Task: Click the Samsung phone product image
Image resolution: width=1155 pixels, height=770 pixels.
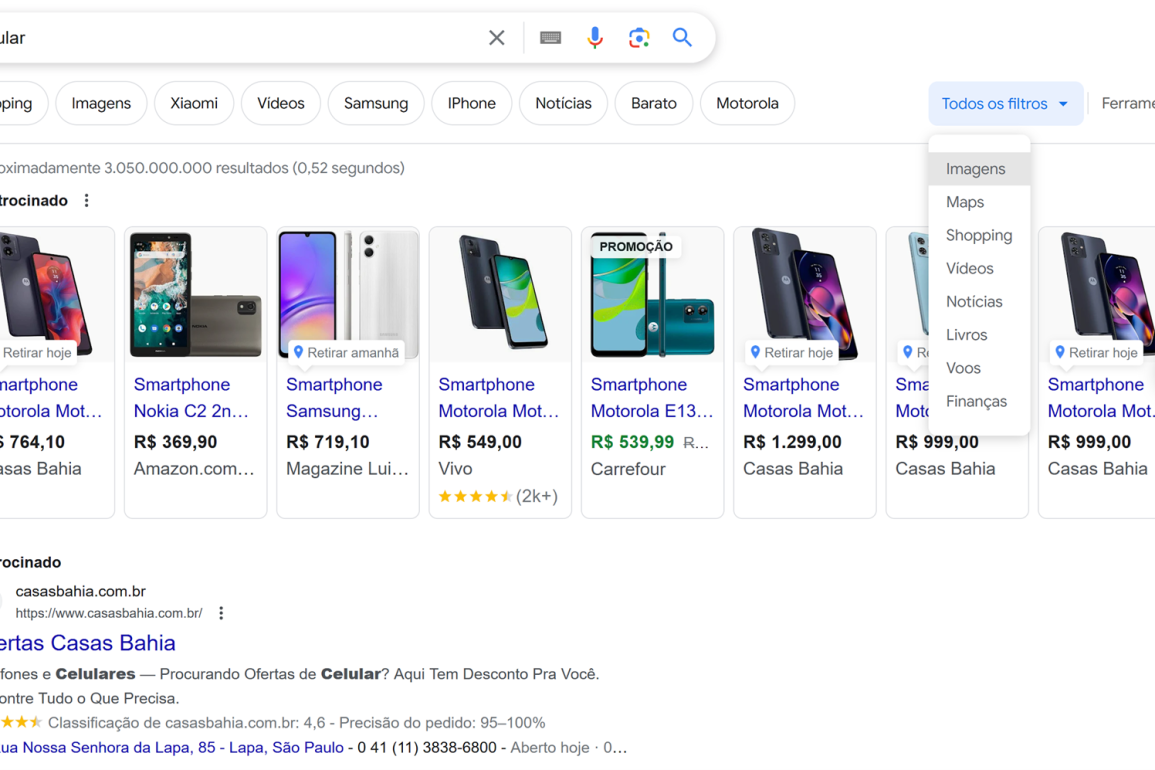Action: [348, 295]
